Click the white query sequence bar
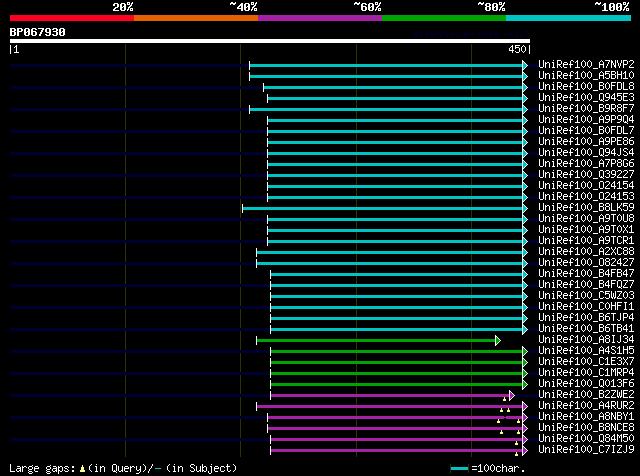The height and width of the screenshot is (476, 640). tap(270, 41)
